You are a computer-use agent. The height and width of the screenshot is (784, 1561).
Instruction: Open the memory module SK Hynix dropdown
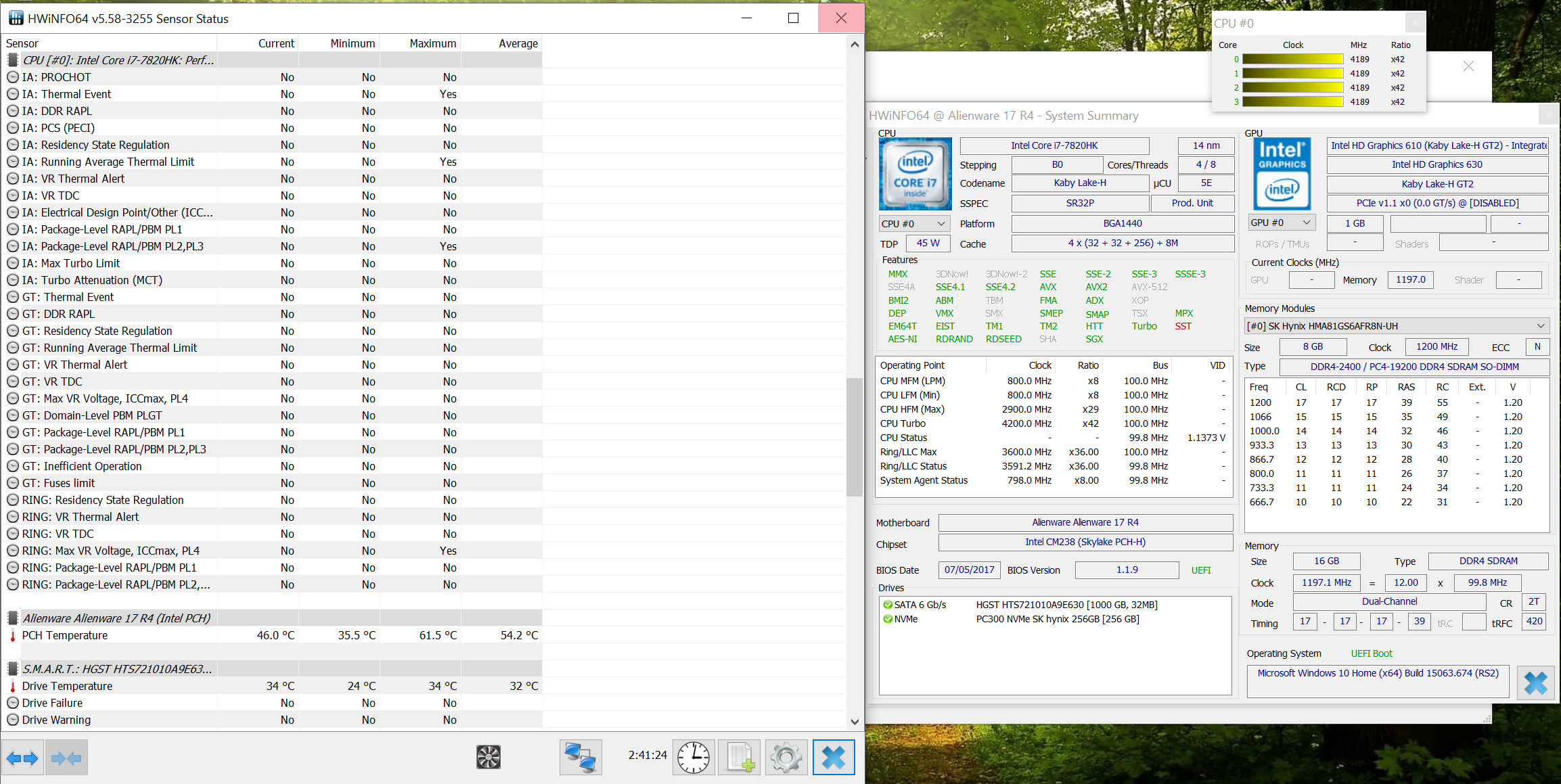click(x=1397, y=326)
